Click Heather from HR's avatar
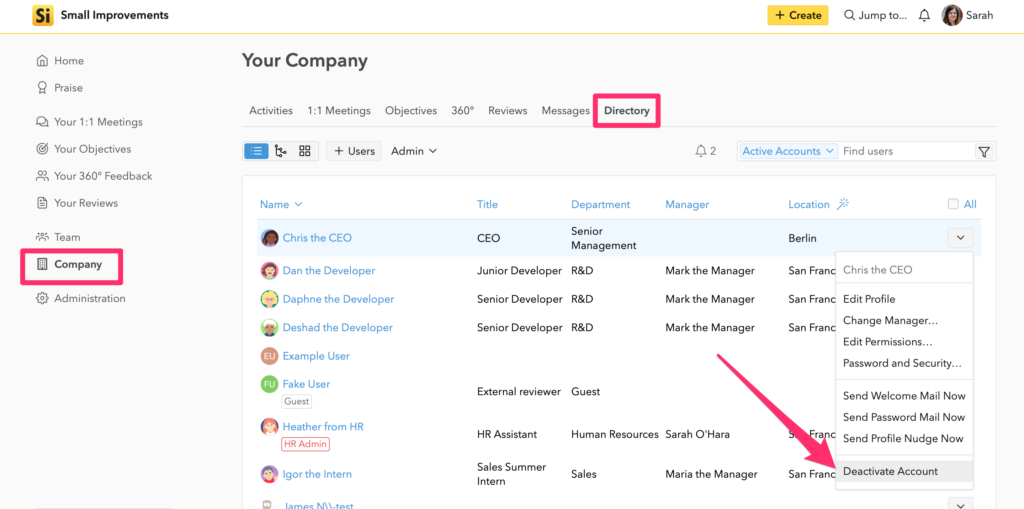1024x509 pixels. (270, 427)
